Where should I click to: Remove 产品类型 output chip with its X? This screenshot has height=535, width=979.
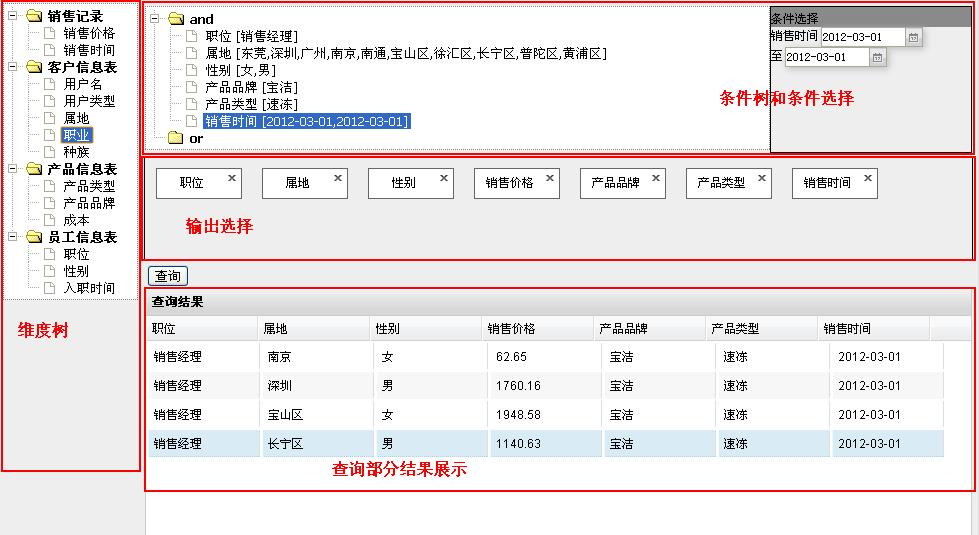point(761,178)
